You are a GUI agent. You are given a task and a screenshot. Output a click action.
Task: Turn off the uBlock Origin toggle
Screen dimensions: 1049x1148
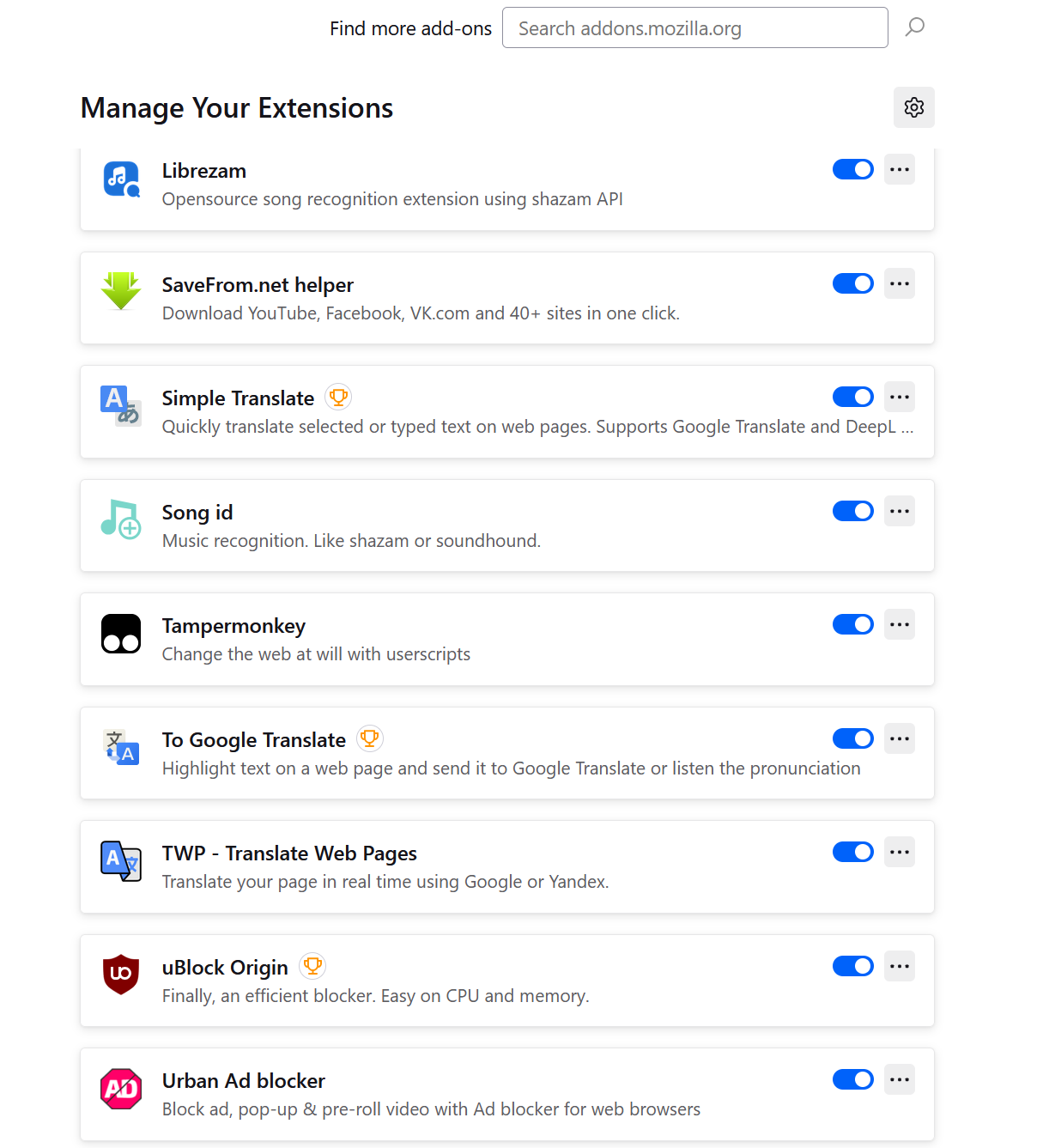coord(852,966)
